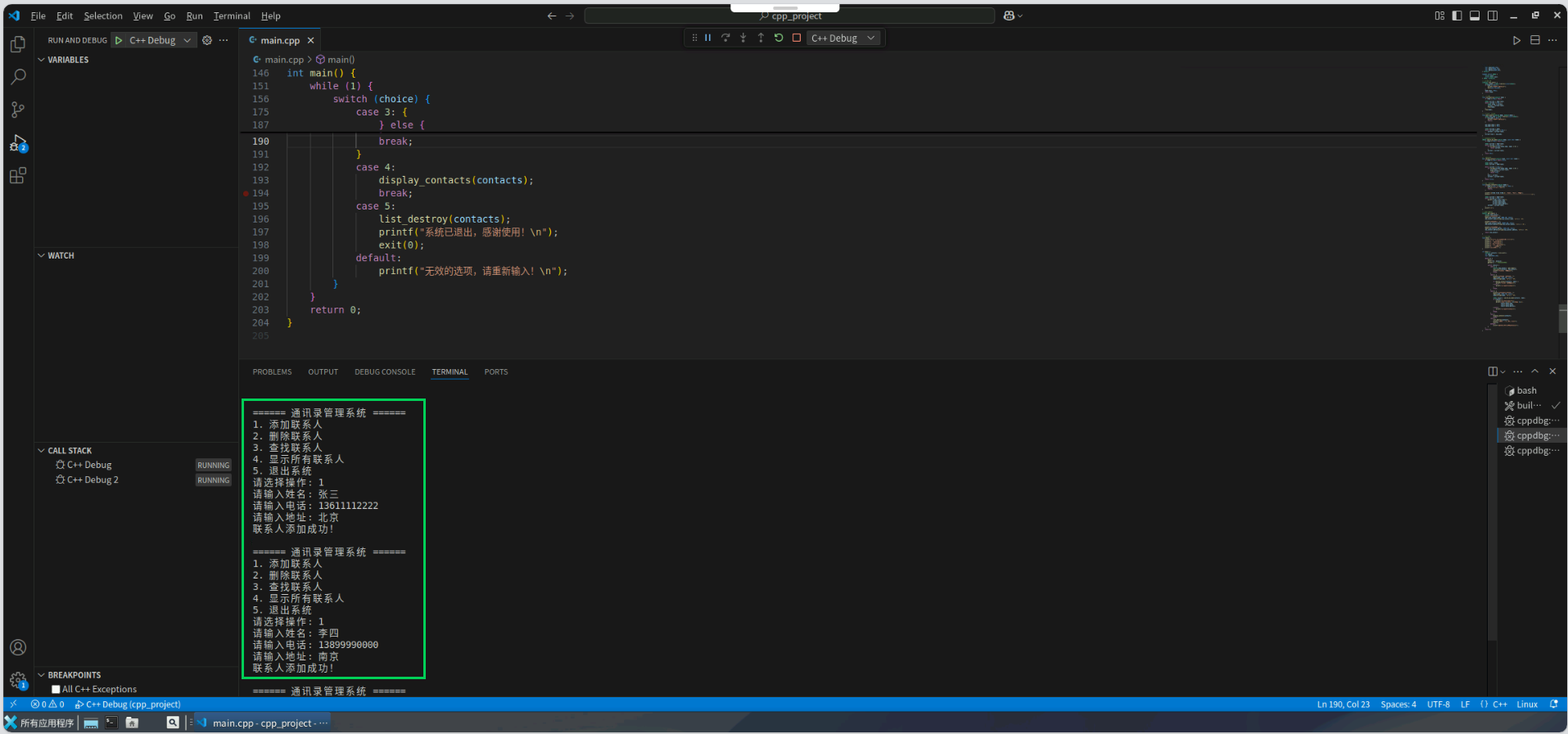The height and width of the screenshot is (734, 1568).
Task: Close the bottom panel
Action: tap(1552, 372)
